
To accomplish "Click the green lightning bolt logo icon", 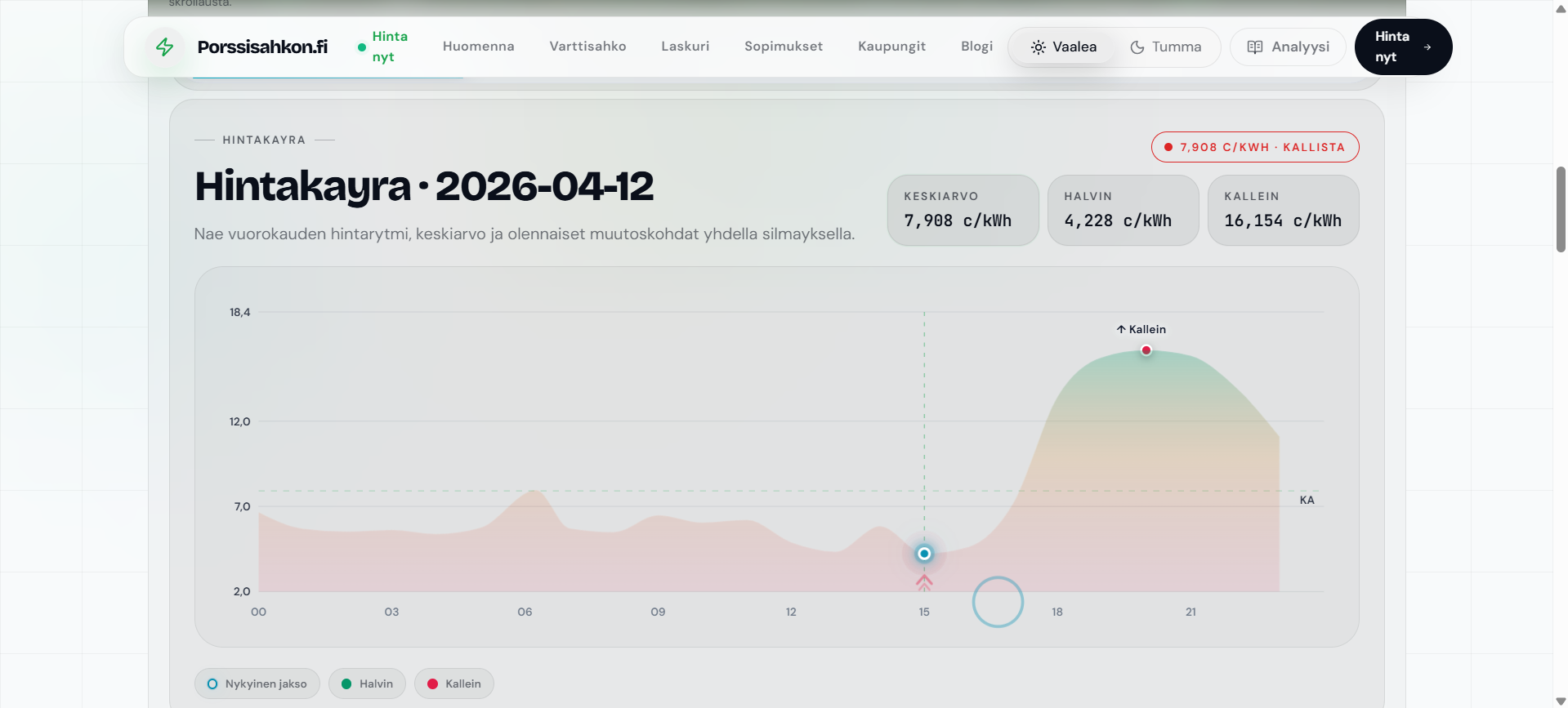I will pyautogui.click(x=165, y=47).
